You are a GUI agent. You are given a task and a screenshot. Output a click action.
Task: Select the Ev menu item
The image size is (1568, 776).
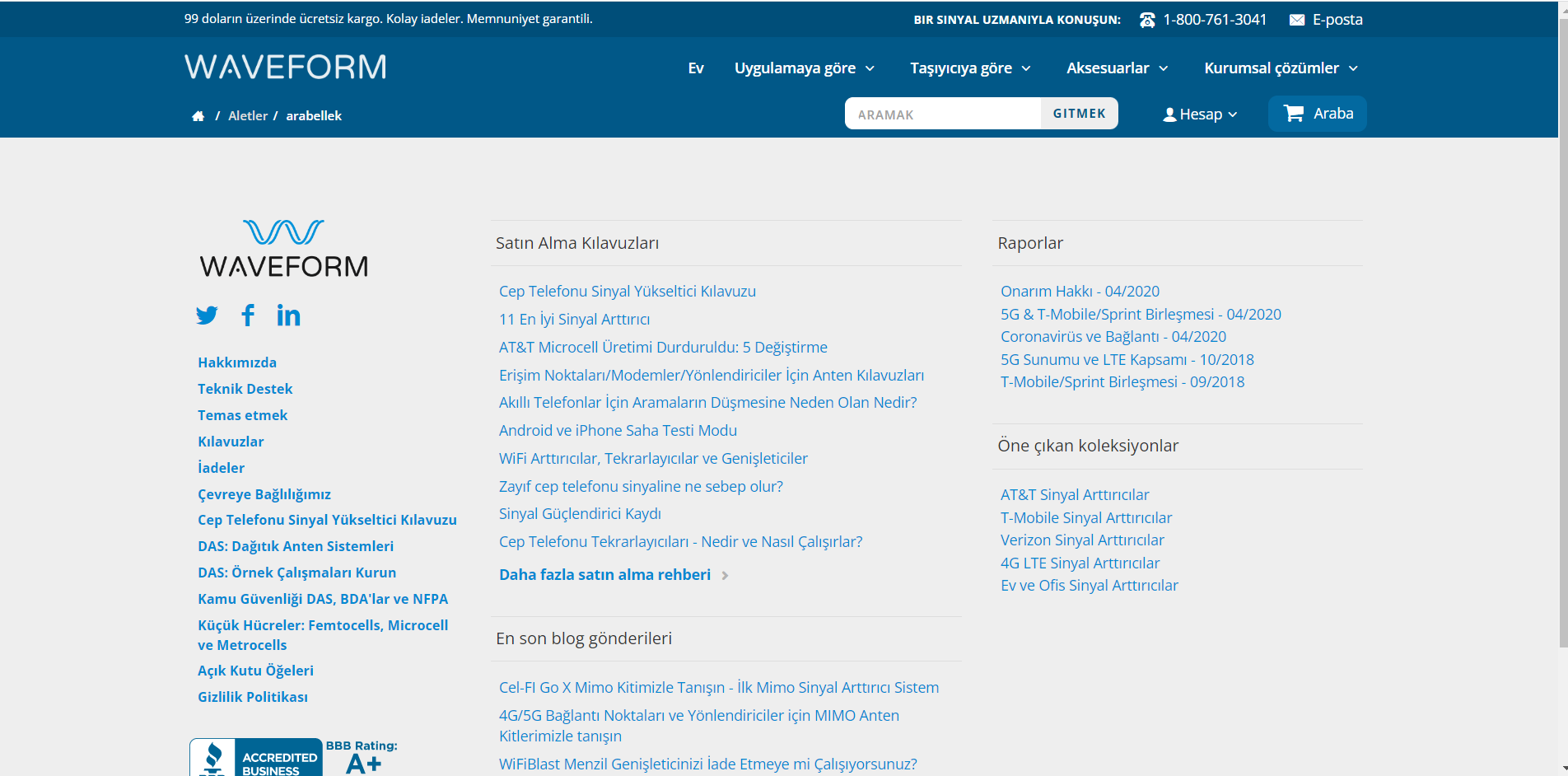pos(696,68)
